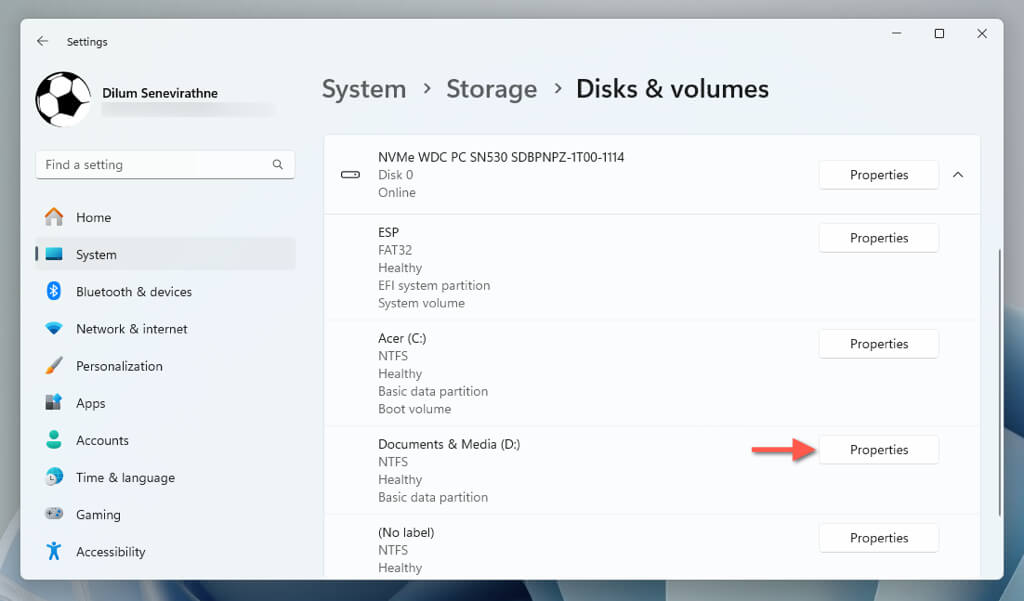Click the vertical scrollbar of volume list
This screenshot has width=1024, height=601.
[999, 380]
